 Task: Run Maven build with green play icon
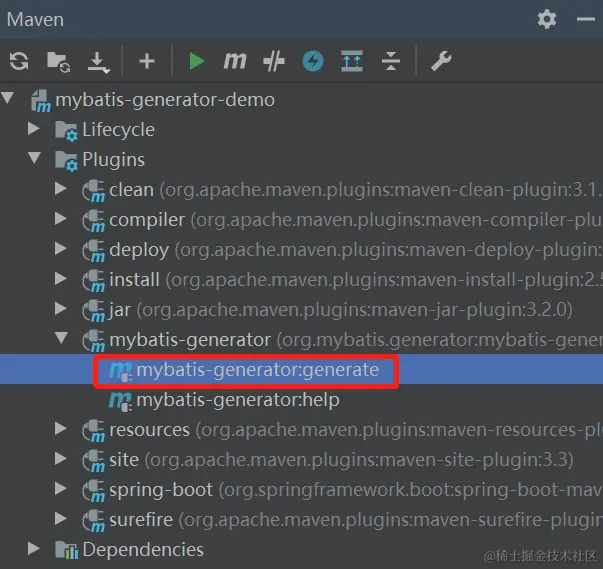tap(196, 61)
